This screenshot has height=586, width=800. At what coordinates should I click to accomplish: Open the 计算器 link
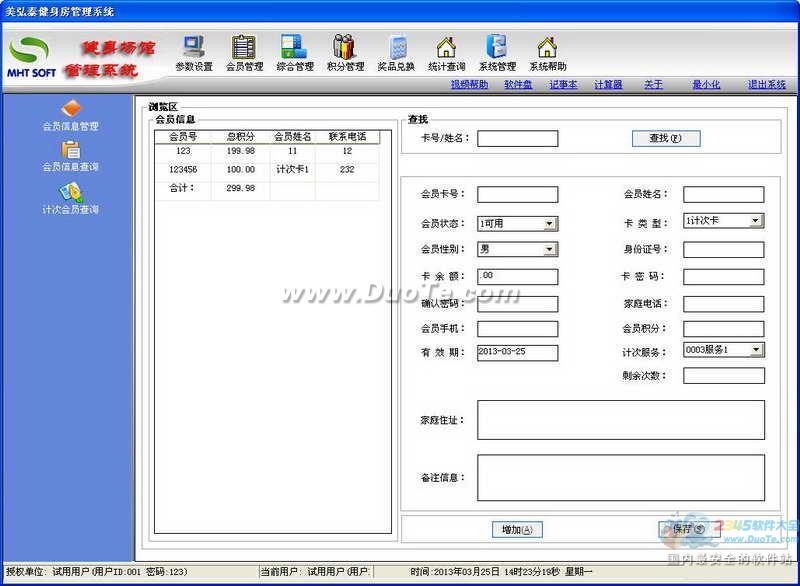coord(608,85)
